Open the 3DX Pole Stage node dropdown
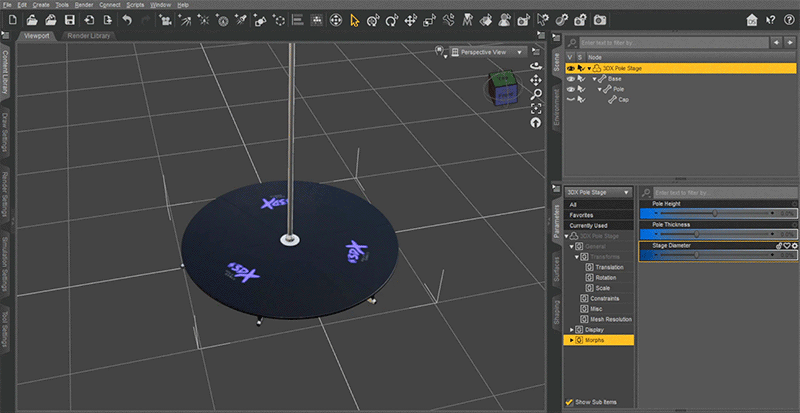Viewport: 800px width, 413px height. (598, 192)
